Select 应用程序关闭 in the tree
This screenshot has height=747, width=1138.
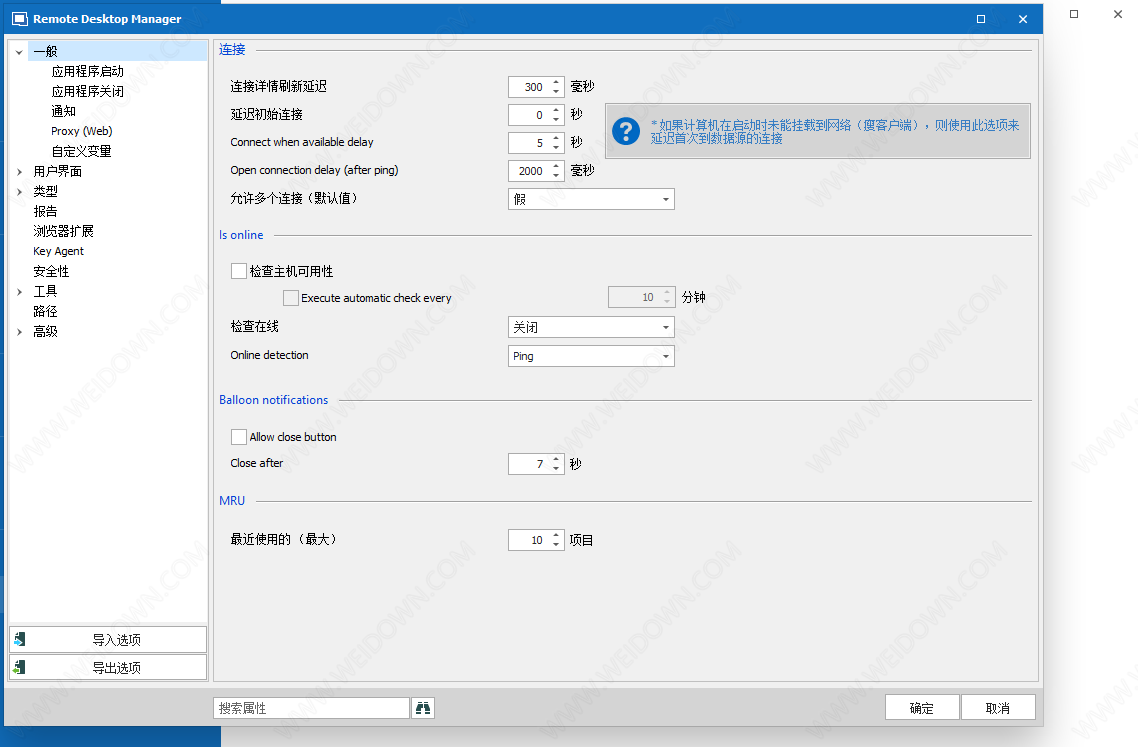tap(88, 91)
